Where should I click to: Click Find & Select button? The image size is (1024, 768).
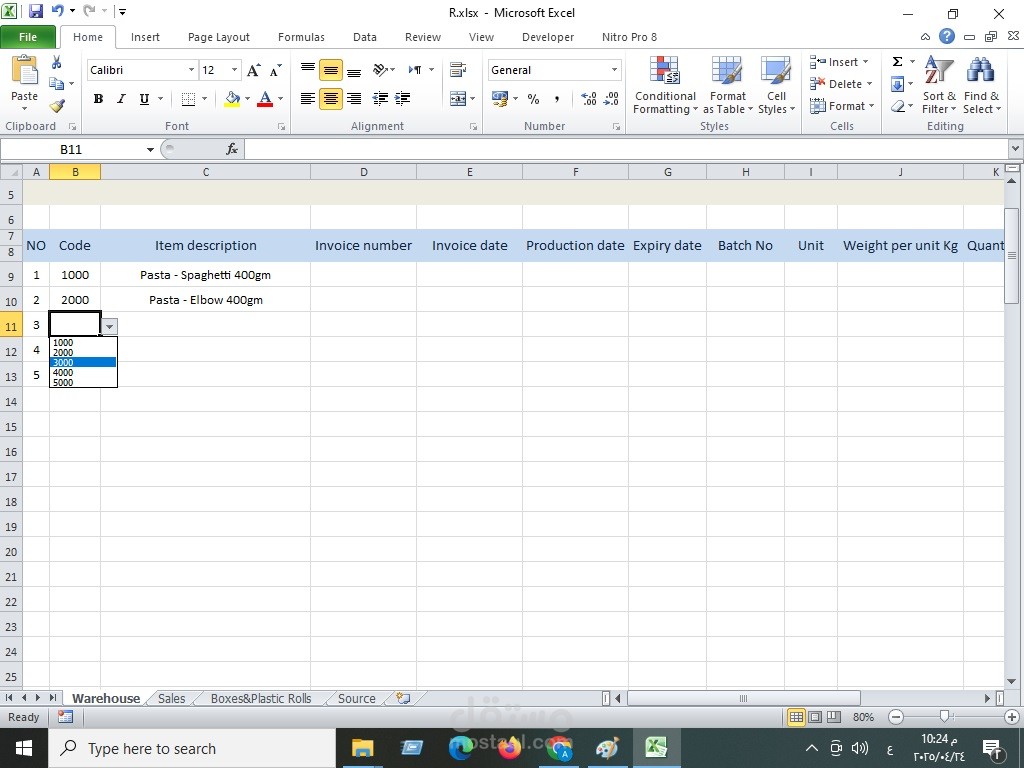click(x=982, y=86)
